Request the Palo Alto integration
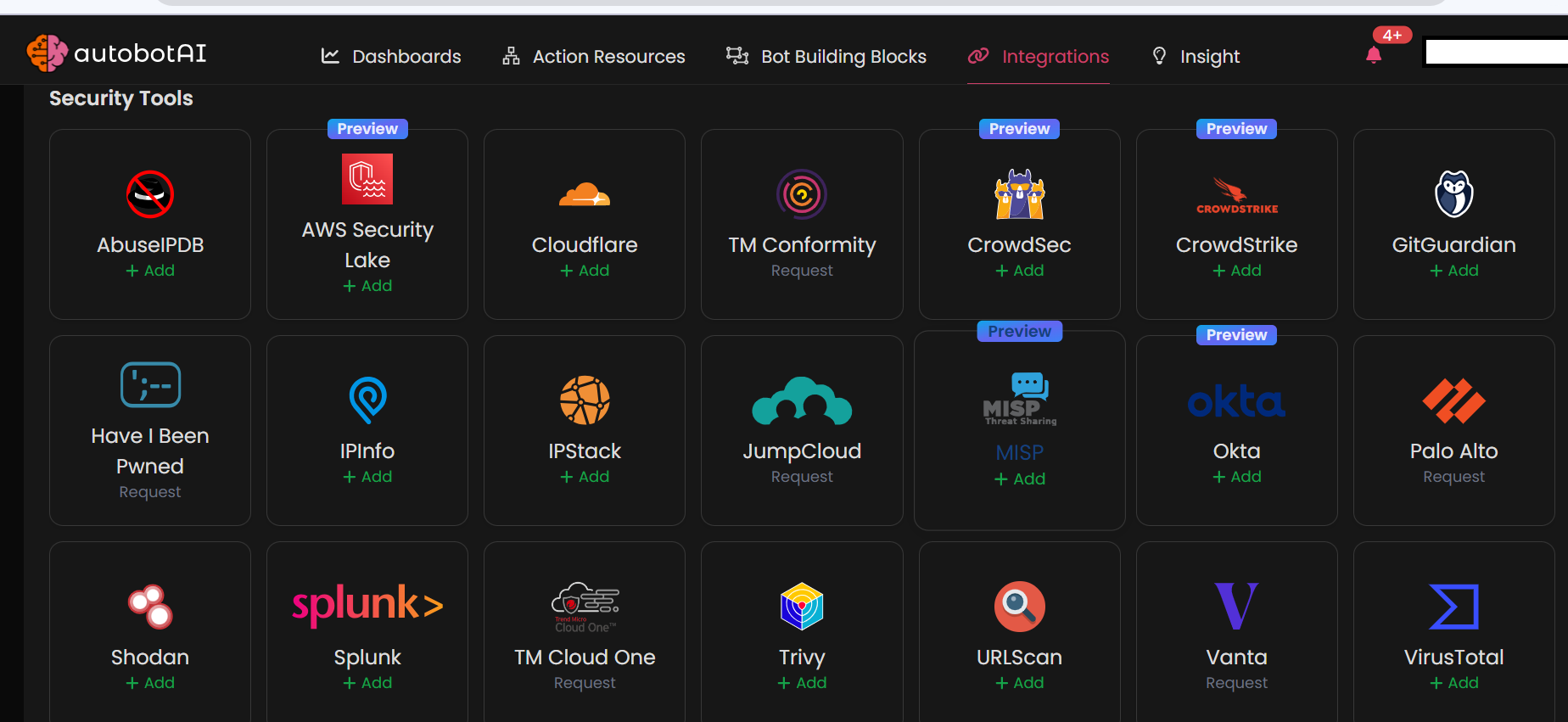Image resolution: width=1568 pixels, height=722 pixels. coord(1454,477)
